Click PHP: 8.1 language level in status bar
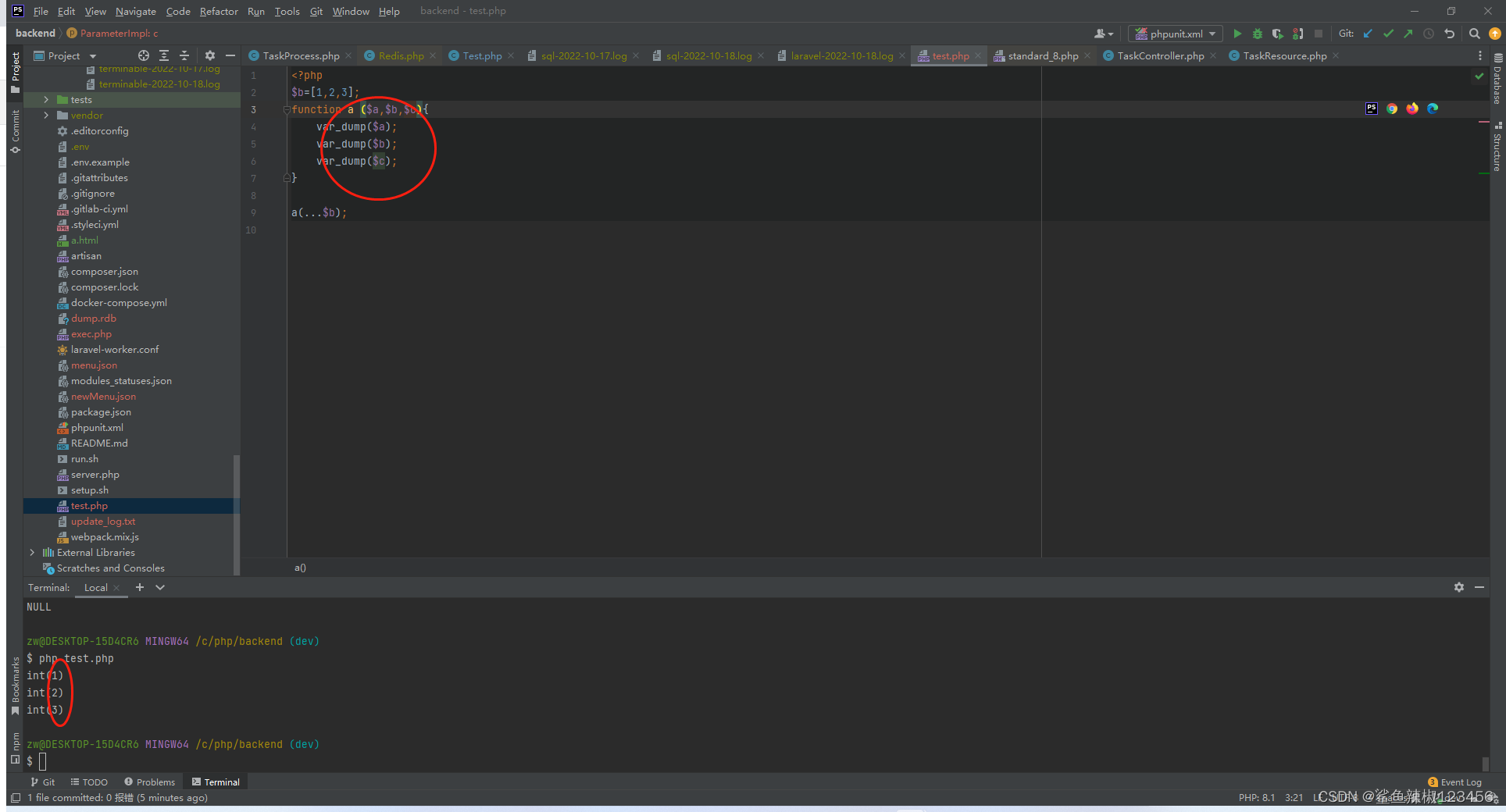 [x=1256, y=798]
